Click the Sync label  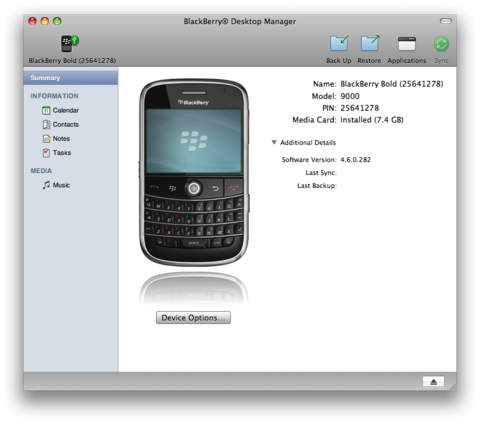[x=441, y=61]
